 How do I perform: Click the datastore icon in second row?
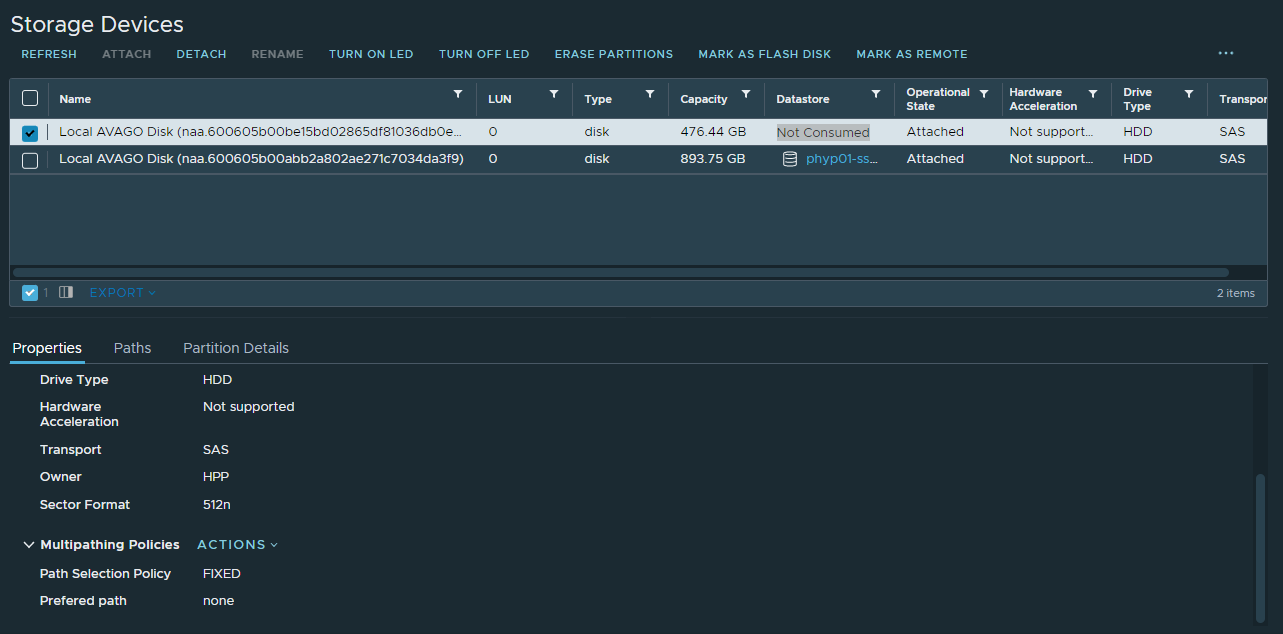tap(789, 159)
